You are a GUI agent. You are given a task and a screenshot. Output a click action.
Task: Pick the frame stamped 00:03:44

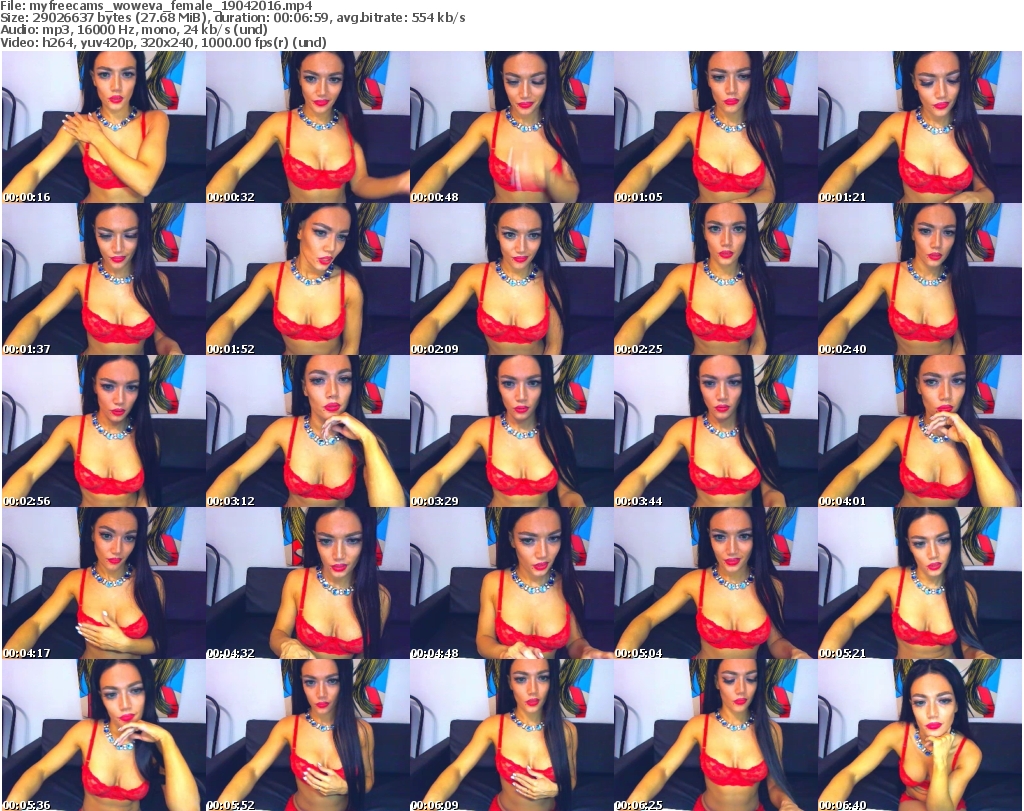tap(715, 432)
